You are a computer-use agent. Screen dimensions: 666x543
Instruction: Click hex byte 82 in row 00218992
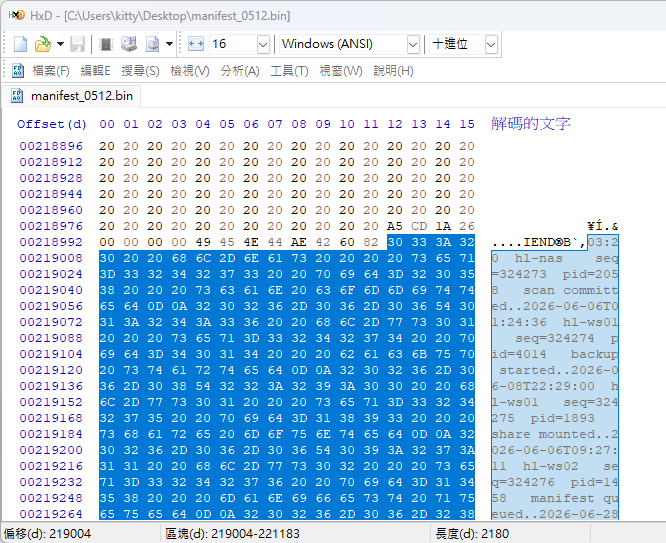371,242
